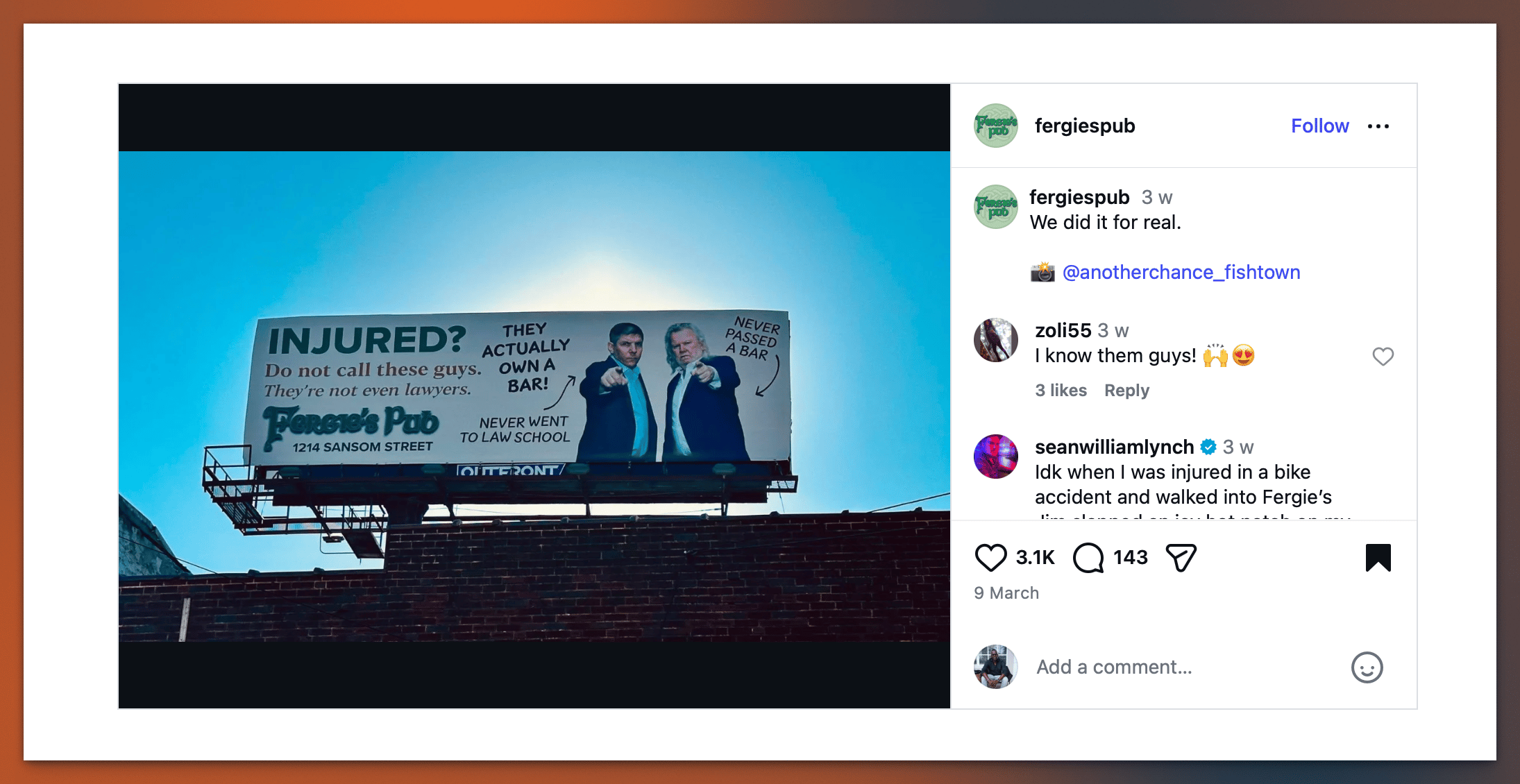This screenshot has width=1520, height=784.
Task: Click the Follow button for fergiespub
Action: click(1319, 126)
